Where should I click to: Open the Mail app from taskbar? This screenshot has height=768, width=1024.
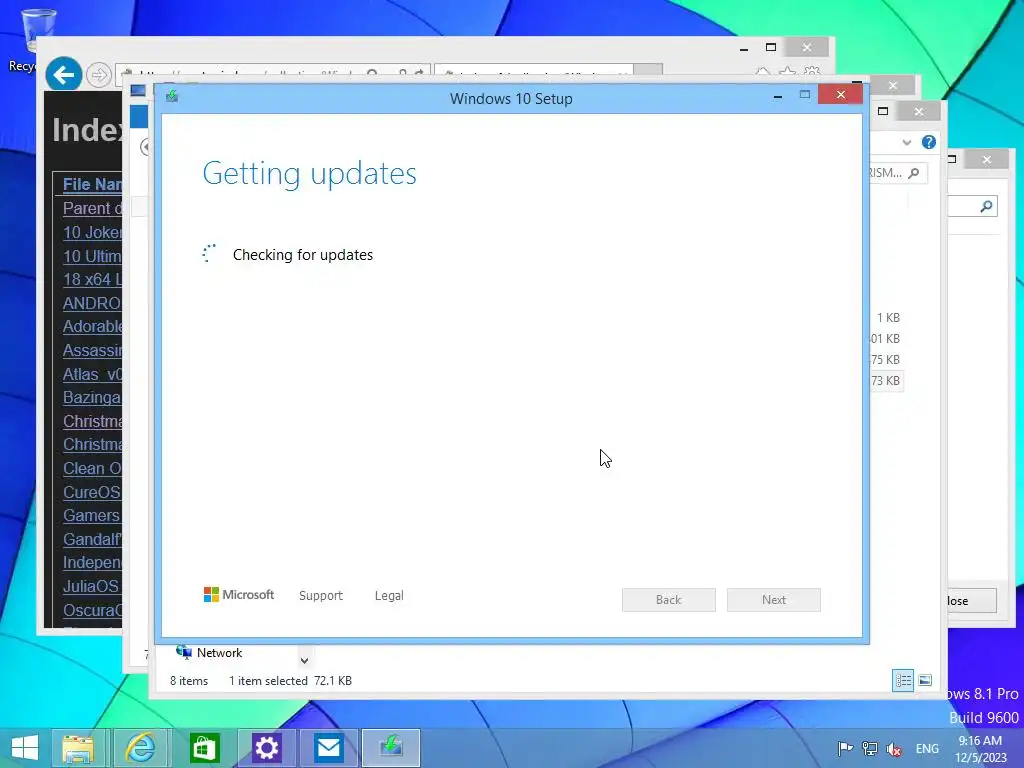(x=328, y=748)
